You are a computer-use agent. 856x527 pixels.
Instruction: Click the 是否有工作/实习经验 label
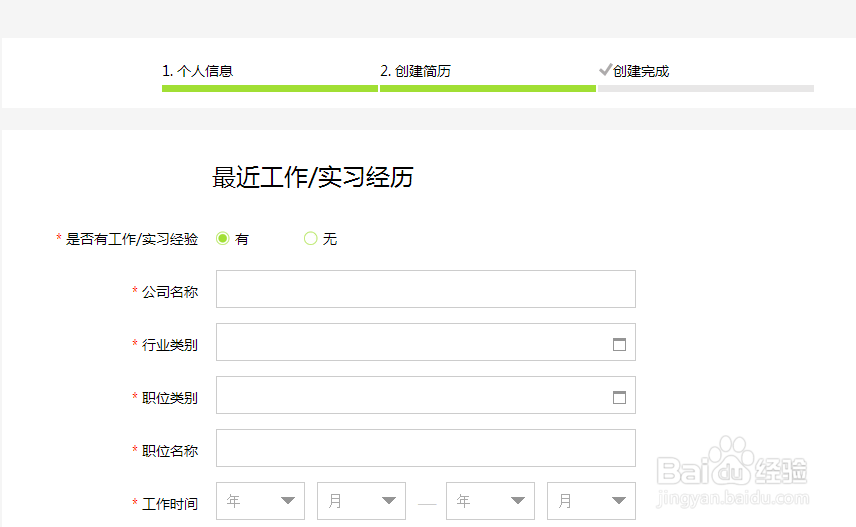tap(132, 239)
